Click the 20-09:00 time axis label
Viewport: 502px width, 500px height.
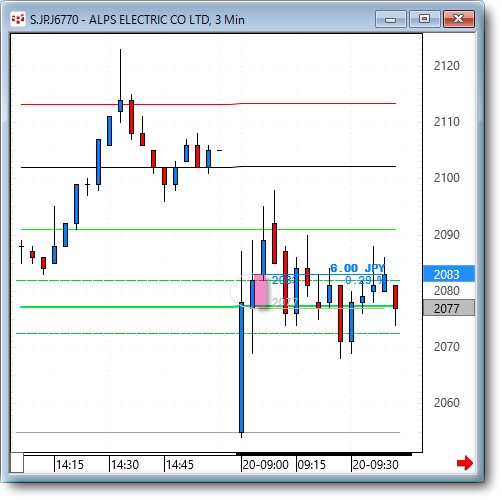click(x=265, y=464)
